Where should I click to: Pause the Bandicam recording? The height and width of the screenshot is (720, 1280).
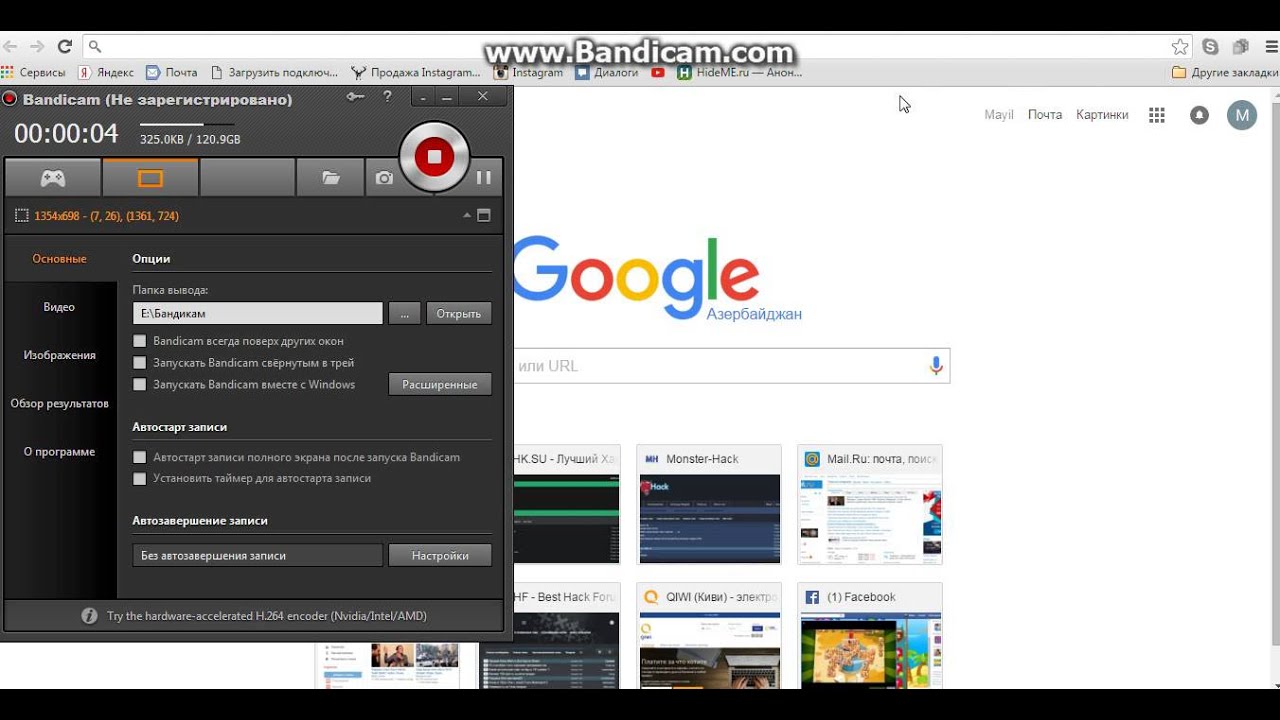point(484,178)
